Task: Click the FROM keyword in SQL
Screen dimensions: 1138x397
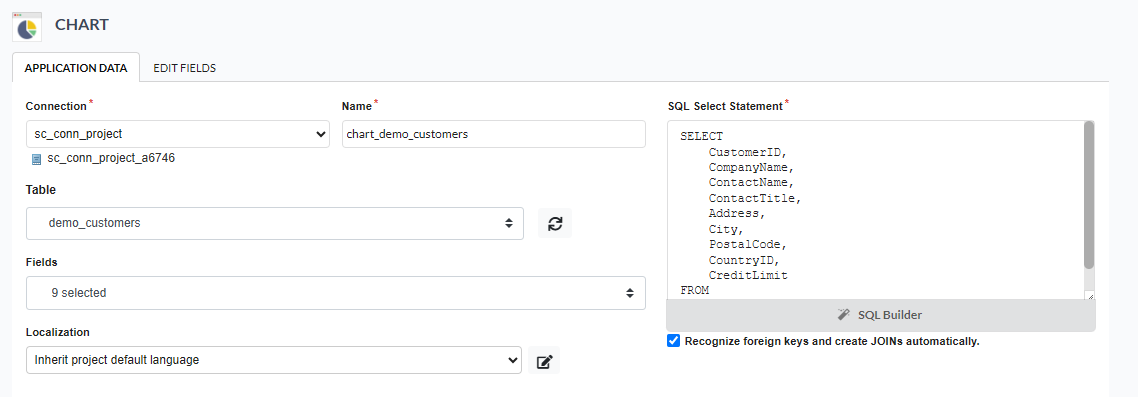Action: [x=695, y=290]
